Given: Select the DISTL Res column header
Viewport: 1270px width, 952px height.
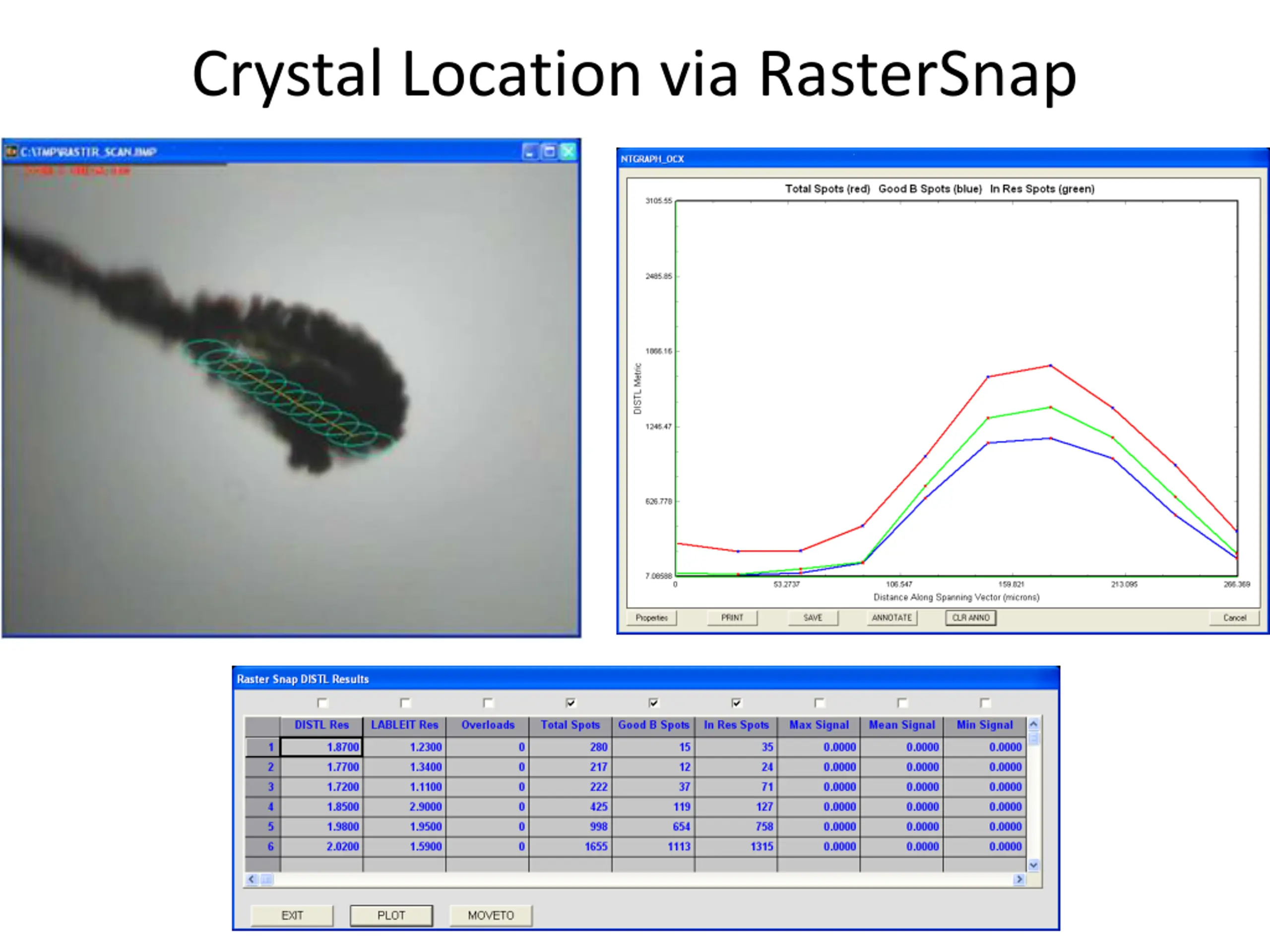Looking at the screenshot, I should point(321,725).
